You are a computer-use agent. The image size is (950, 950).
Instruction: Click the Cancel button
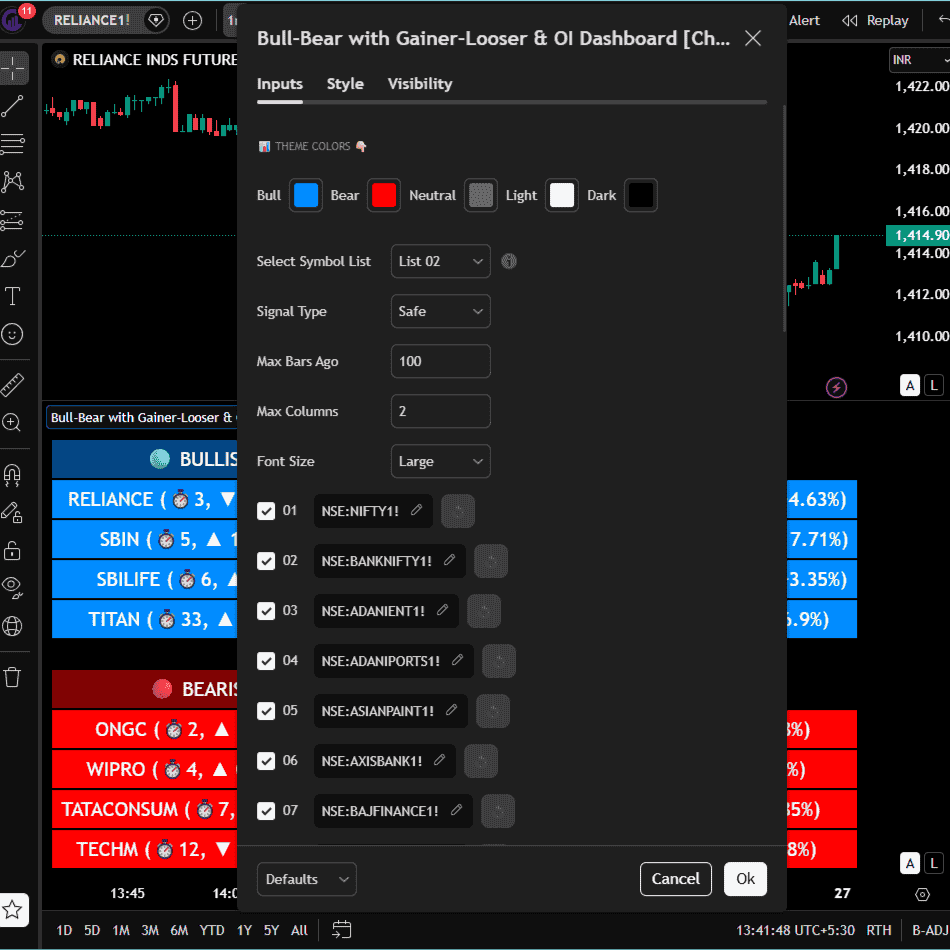pyautogui.click(x=676, y=879)
